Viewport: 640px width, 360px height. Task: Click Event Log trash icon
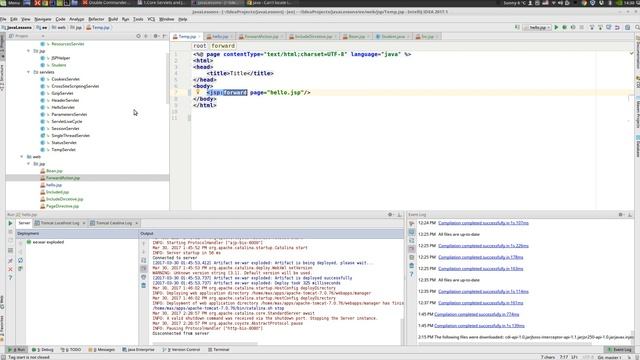(x=411, y=266)
